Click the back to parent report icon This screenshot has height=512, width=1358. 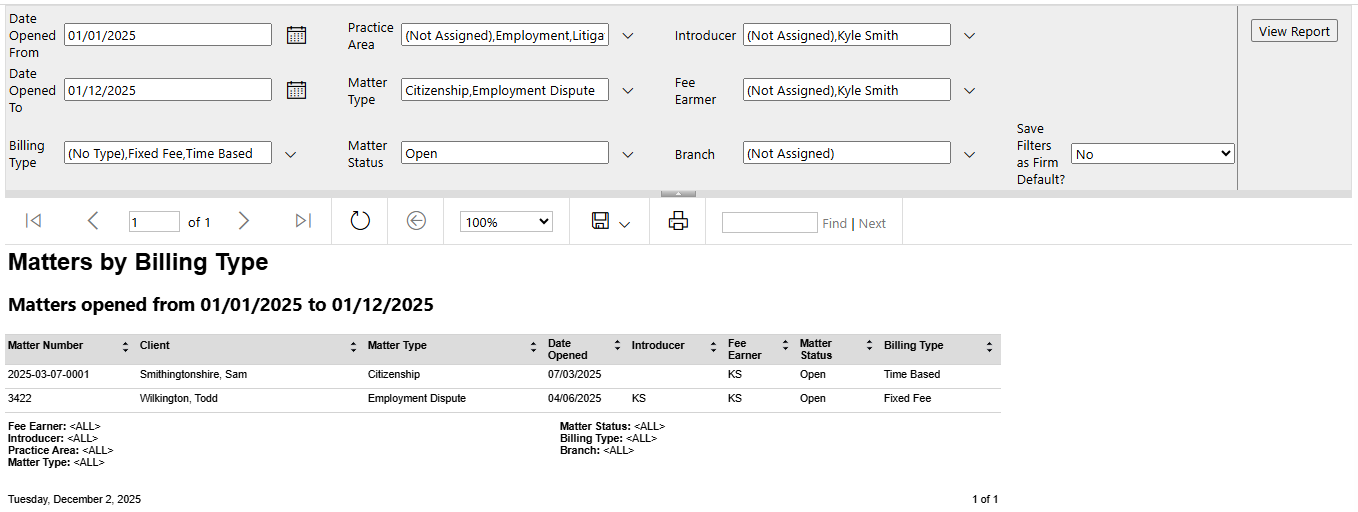click(416, 221)
